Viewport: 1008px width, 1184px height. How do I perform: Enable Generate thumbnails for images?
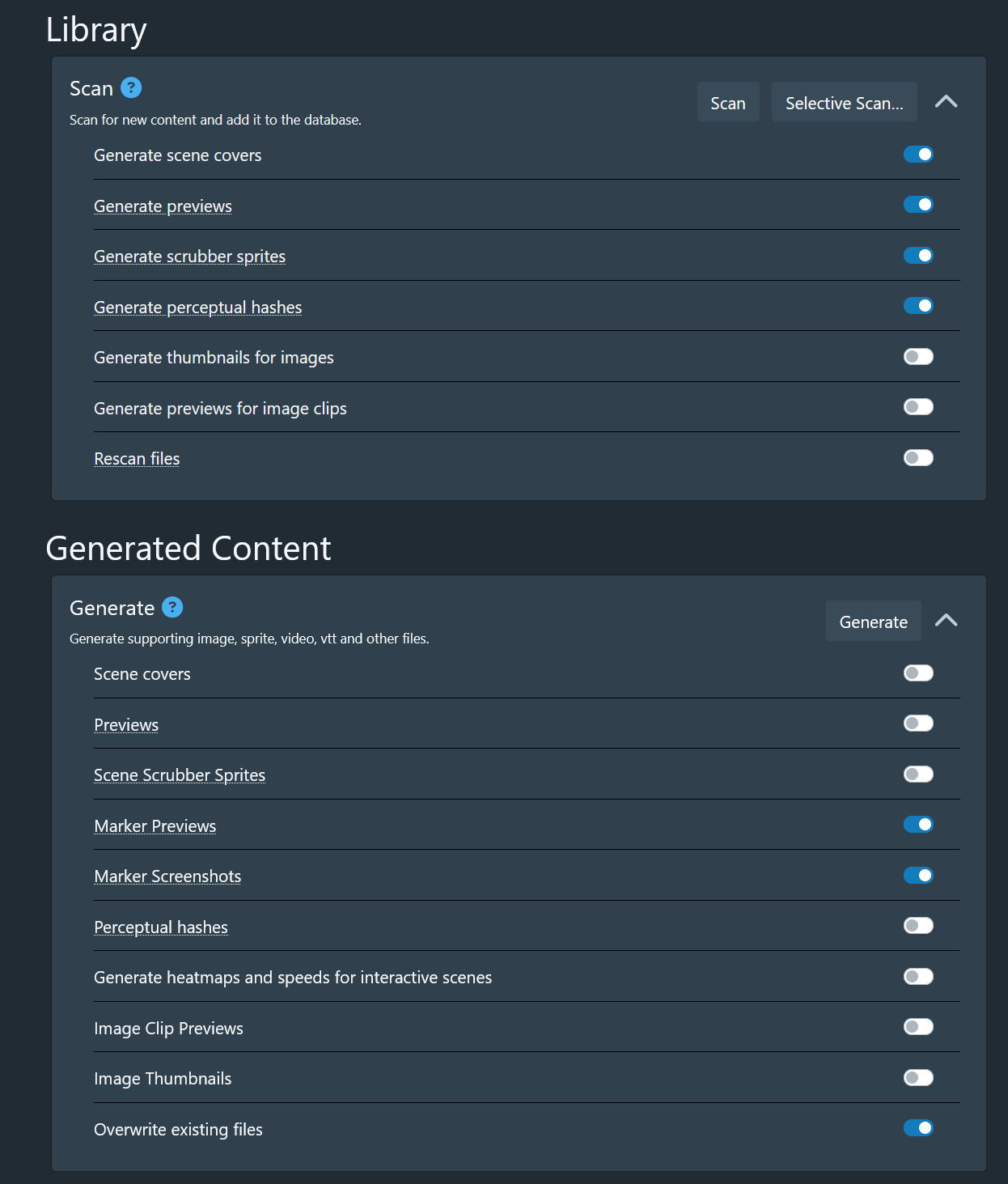pyautogui.click(x=918, y=357)
